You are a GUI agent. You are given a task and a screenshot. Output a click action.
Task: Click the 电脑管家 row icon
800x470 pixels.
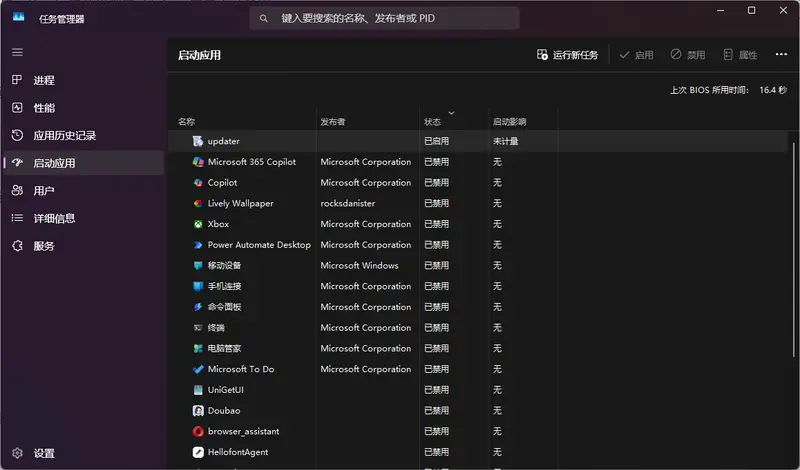pyautogui.click(x=198, y=349)
